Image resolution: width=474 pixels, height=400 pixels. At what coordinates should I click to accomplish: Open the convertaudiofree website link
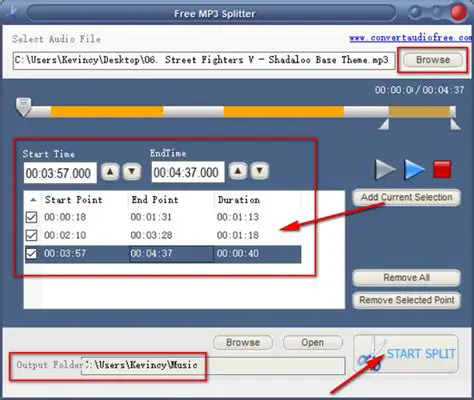tap(411, 38)
